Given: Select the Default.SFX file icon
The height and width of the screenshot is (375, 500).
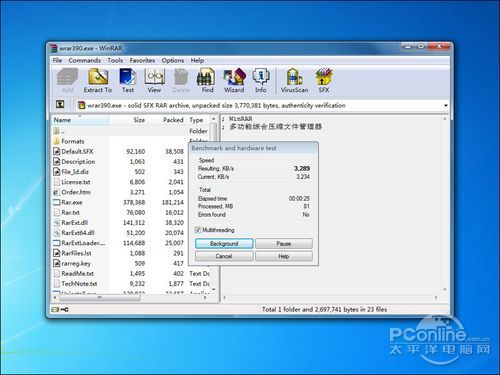Looking at the screenshot, I should tap(56, 151).
